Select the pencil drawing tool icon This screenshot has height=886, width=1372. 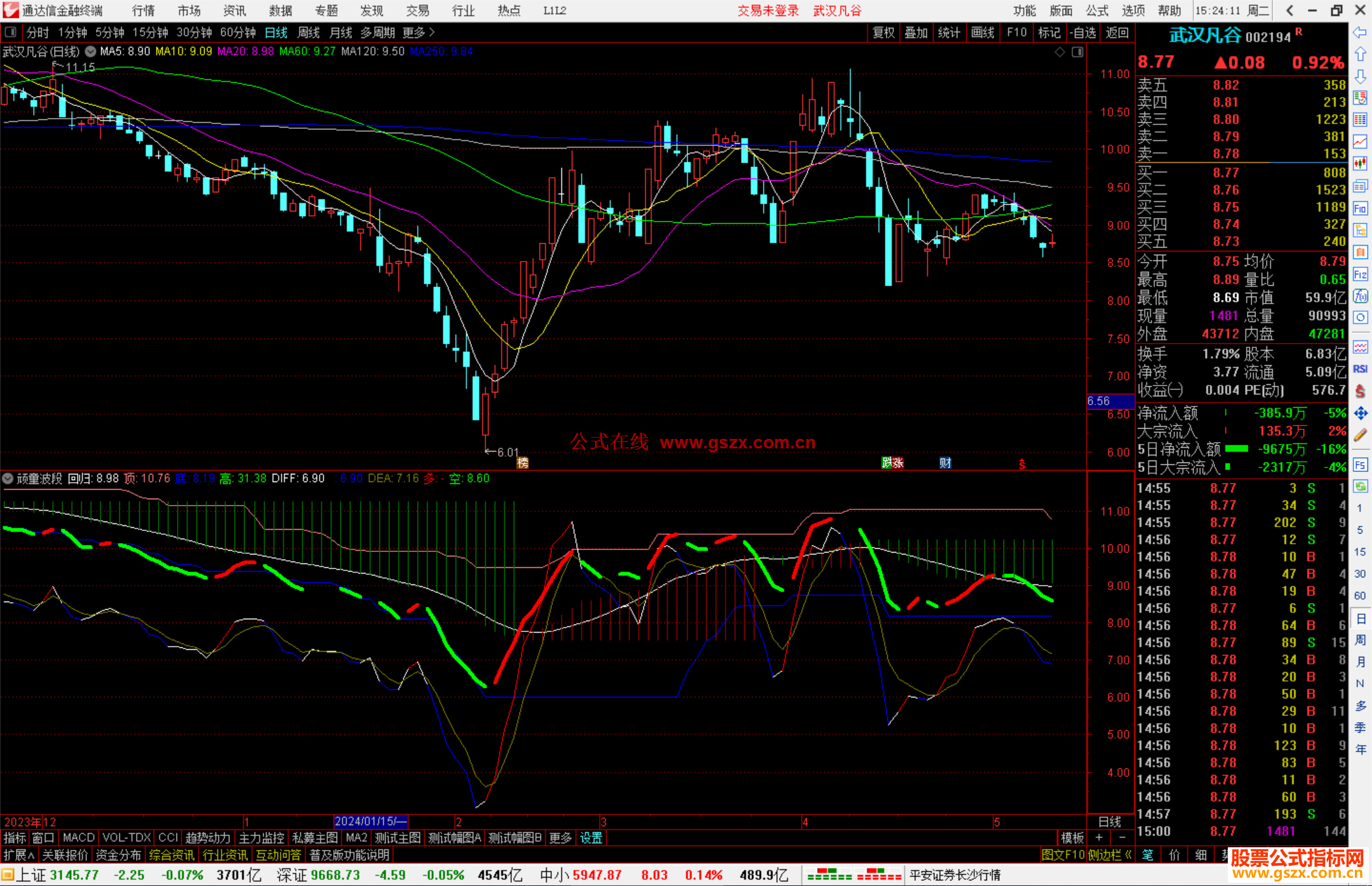[1360, 436]
